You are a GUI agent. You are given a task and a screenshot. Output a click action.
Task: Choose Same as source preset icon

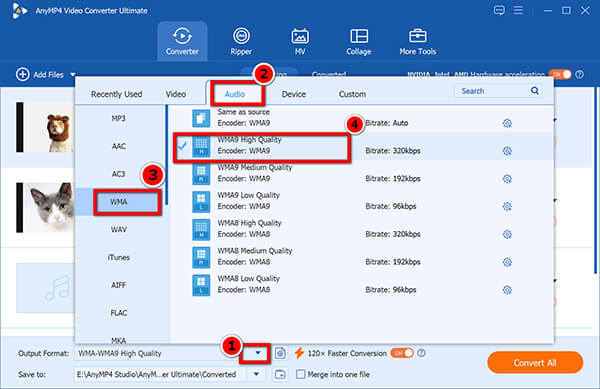[201, 118]
